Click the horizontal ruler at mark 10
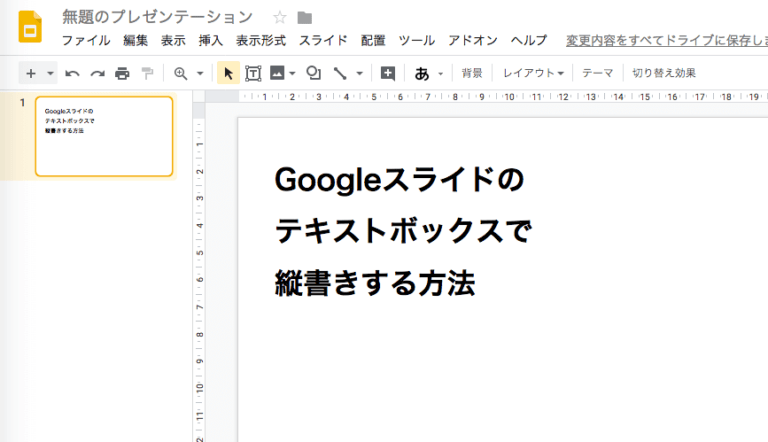The image size is (768, 442). coord(509,97)
